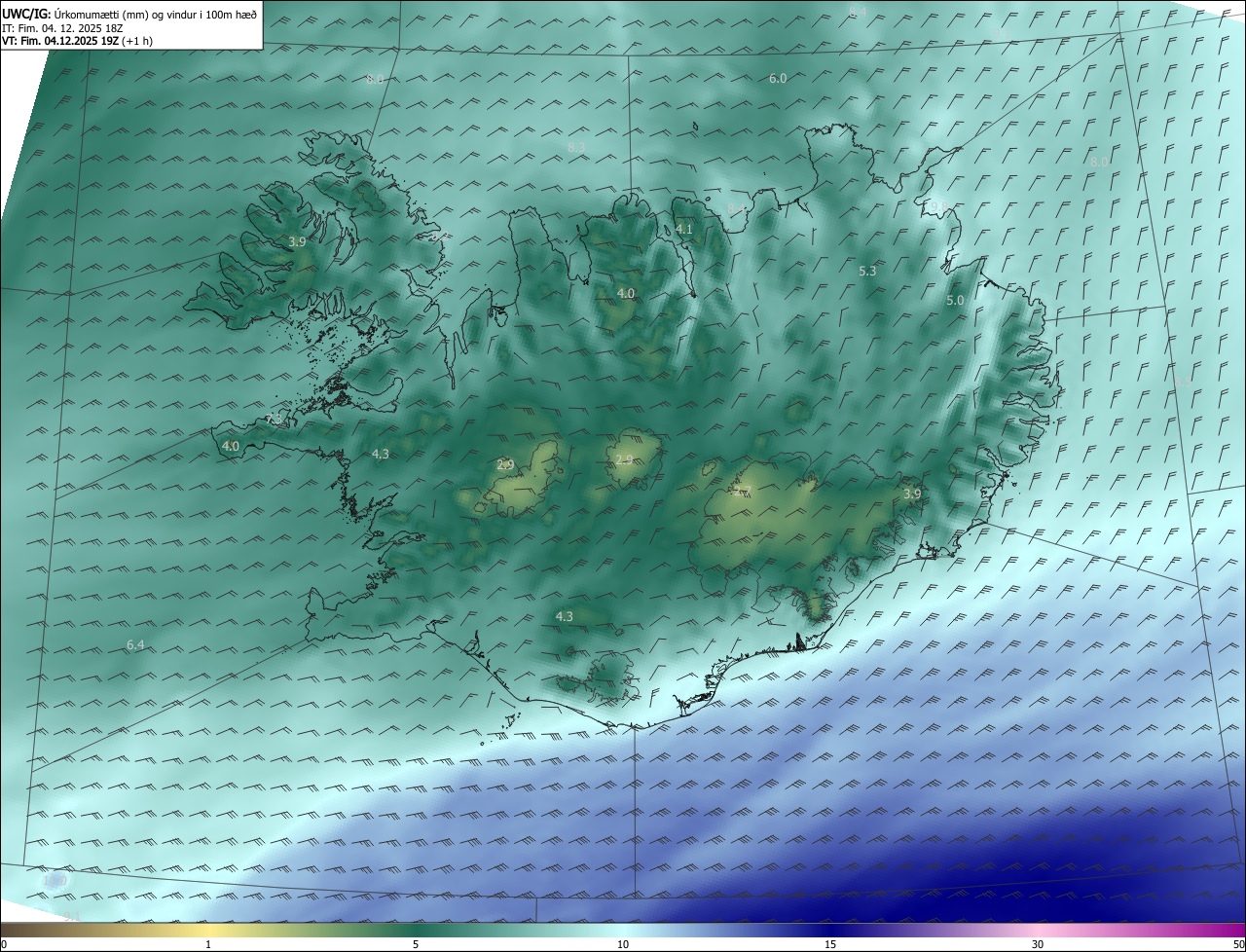
Task: Select the 4.0 value on Snæfellsnes peninsula tip
Action: coord(231,446)
